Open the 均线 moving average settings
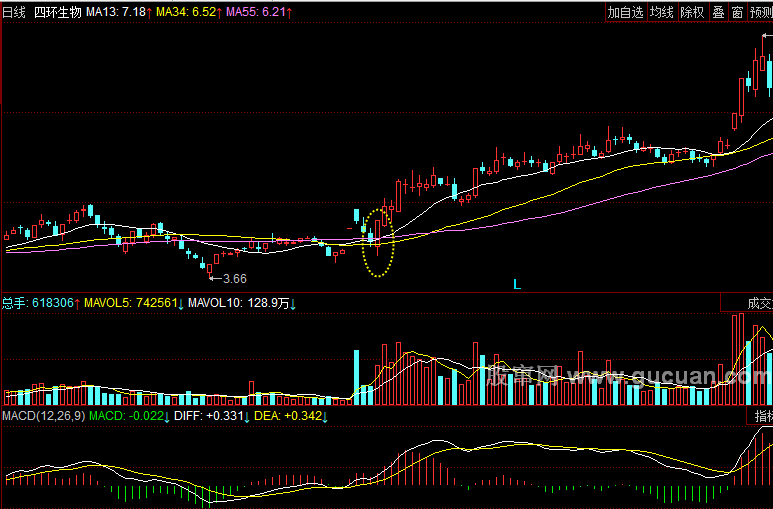Screen dimensions: 773x509 pyautogui.click(x=661, y=12)
